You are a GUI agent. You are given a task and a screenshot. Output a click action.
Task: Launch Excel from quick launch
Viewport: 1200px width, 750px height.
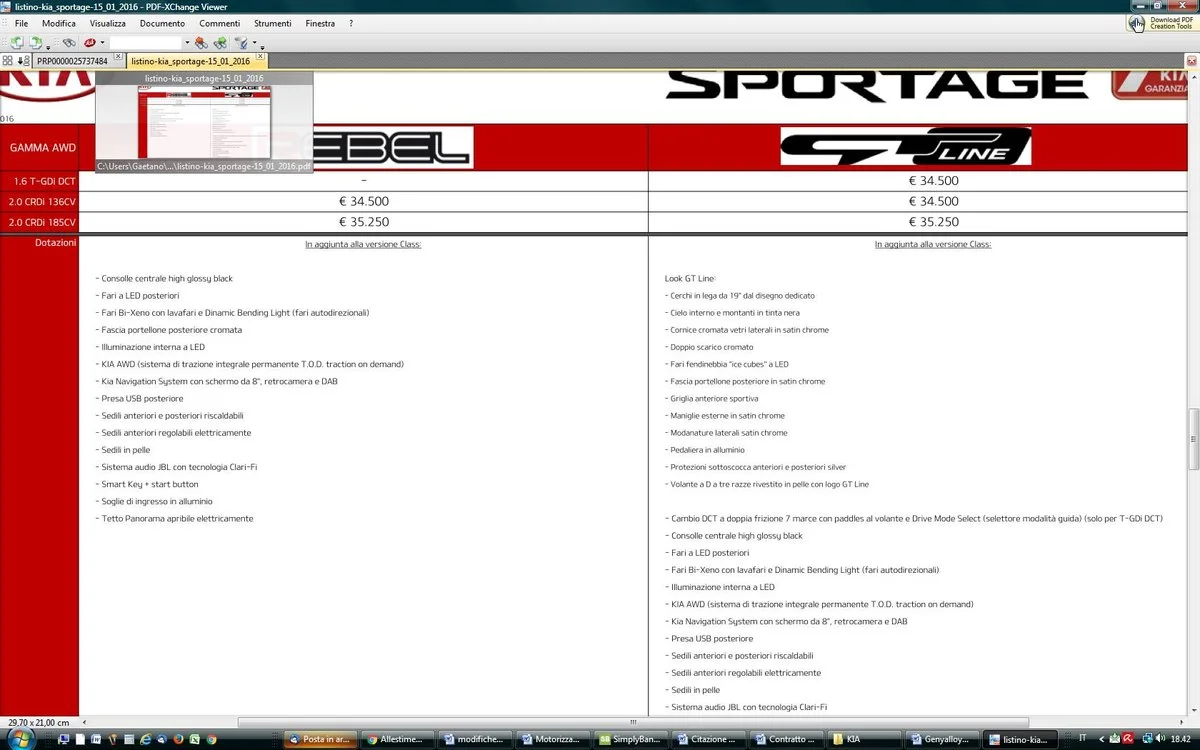(x=194, y=739)
